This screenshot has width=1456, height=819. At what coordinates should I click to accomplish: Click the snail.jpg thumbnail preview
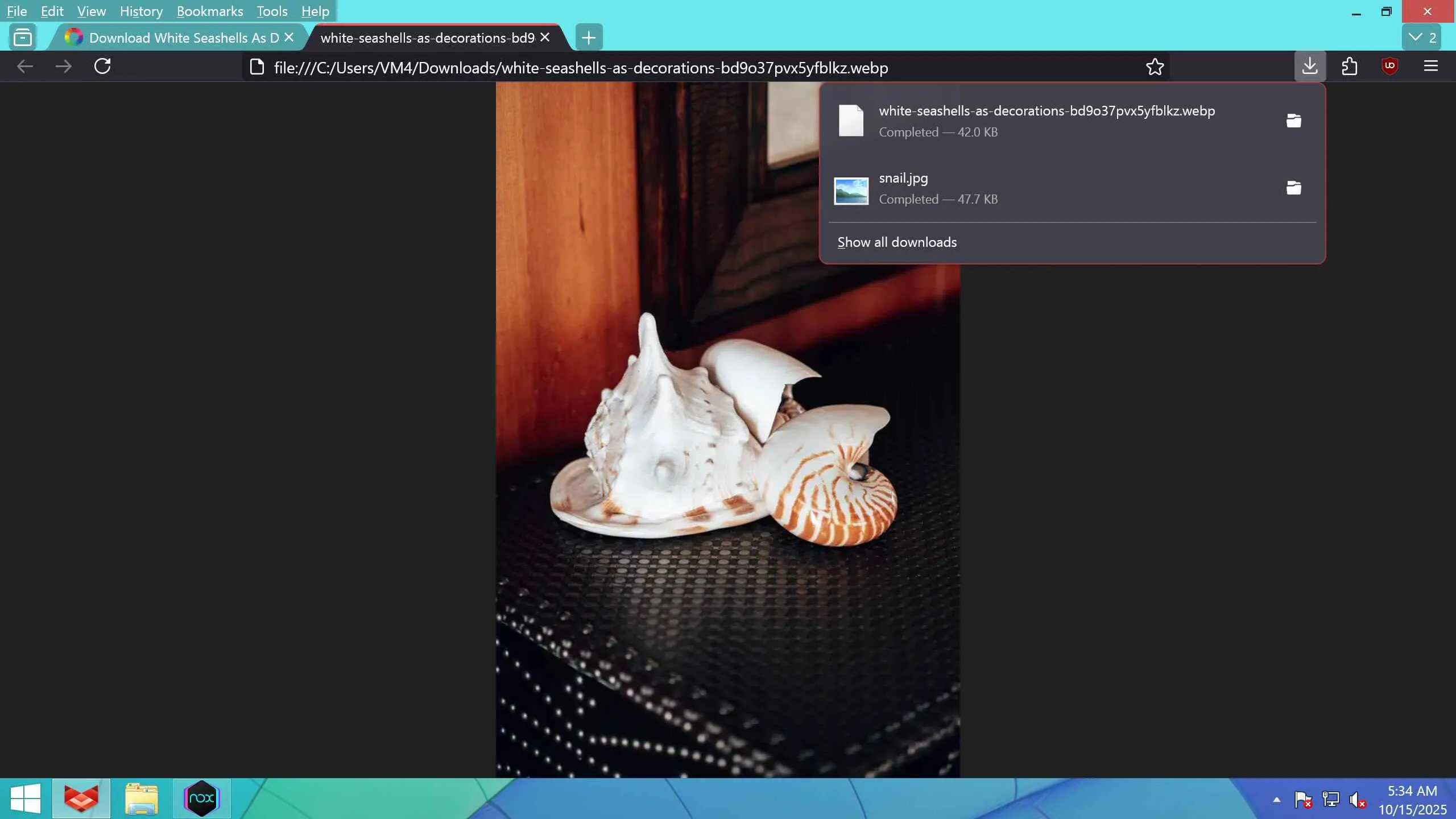click(851, 190)
